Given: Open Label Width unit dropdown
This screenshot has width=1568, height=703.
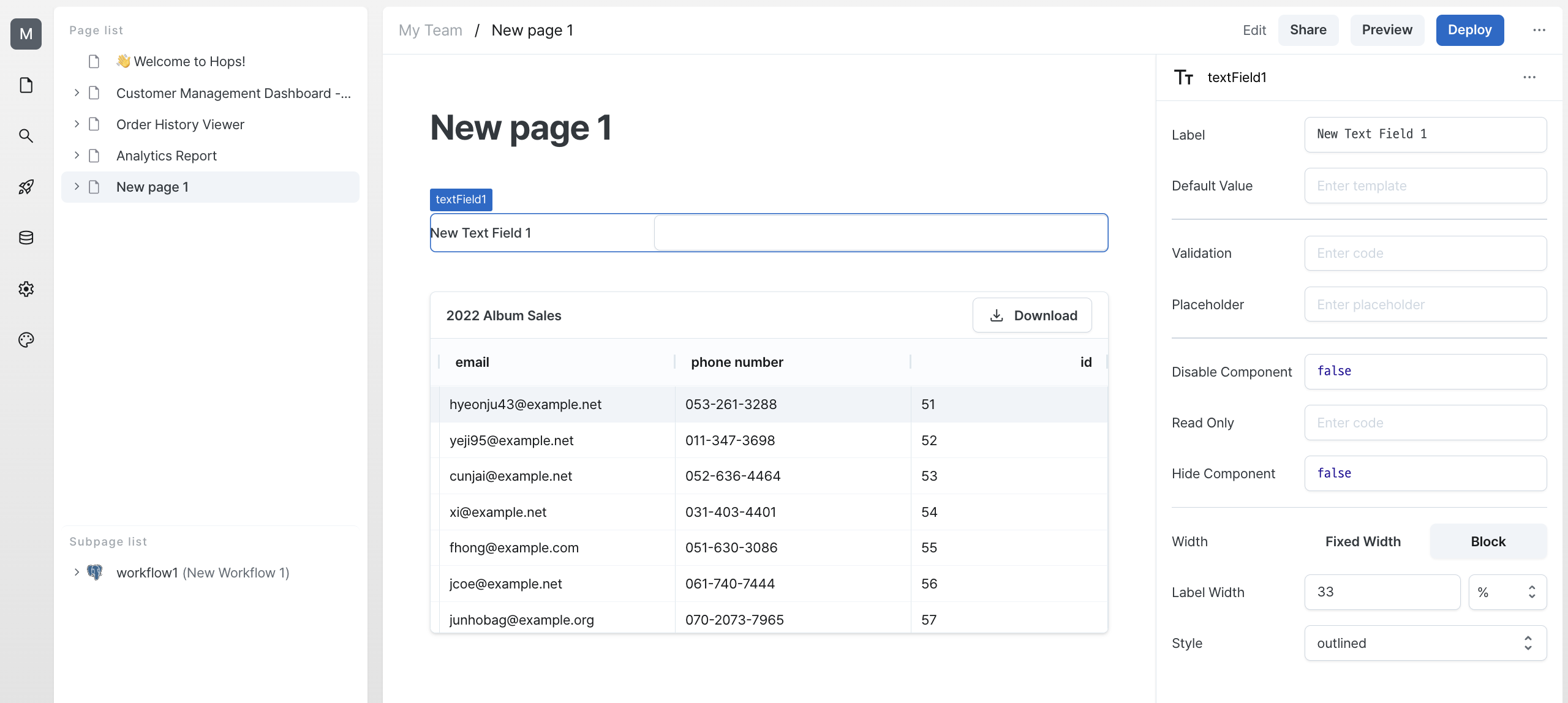Looking at the screenshot, I should [x=1507, y=592].
